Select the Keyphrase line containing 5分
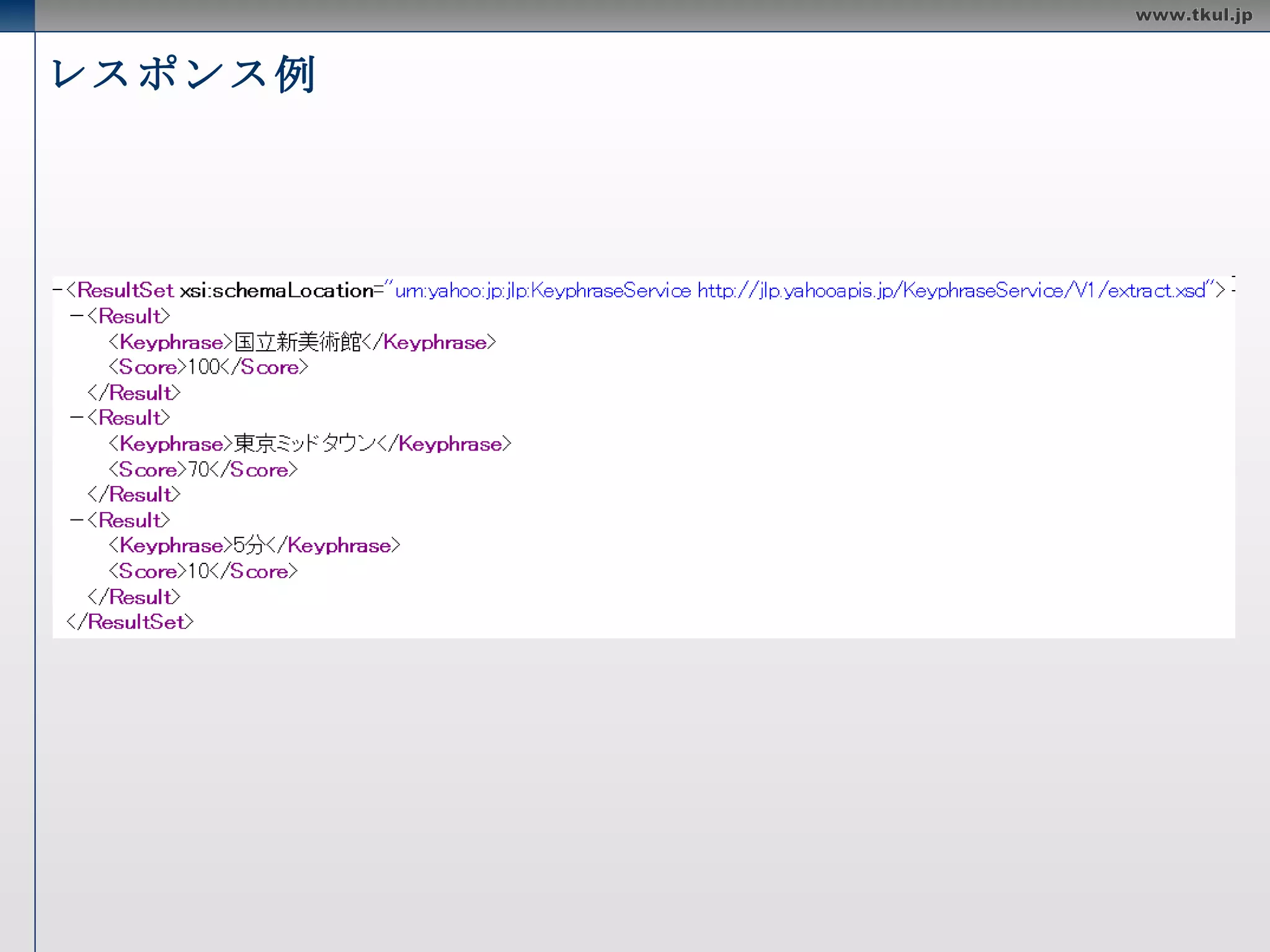Image resolution: width=1270 pixels, height=952 pixels. click(x=254, y=545)
